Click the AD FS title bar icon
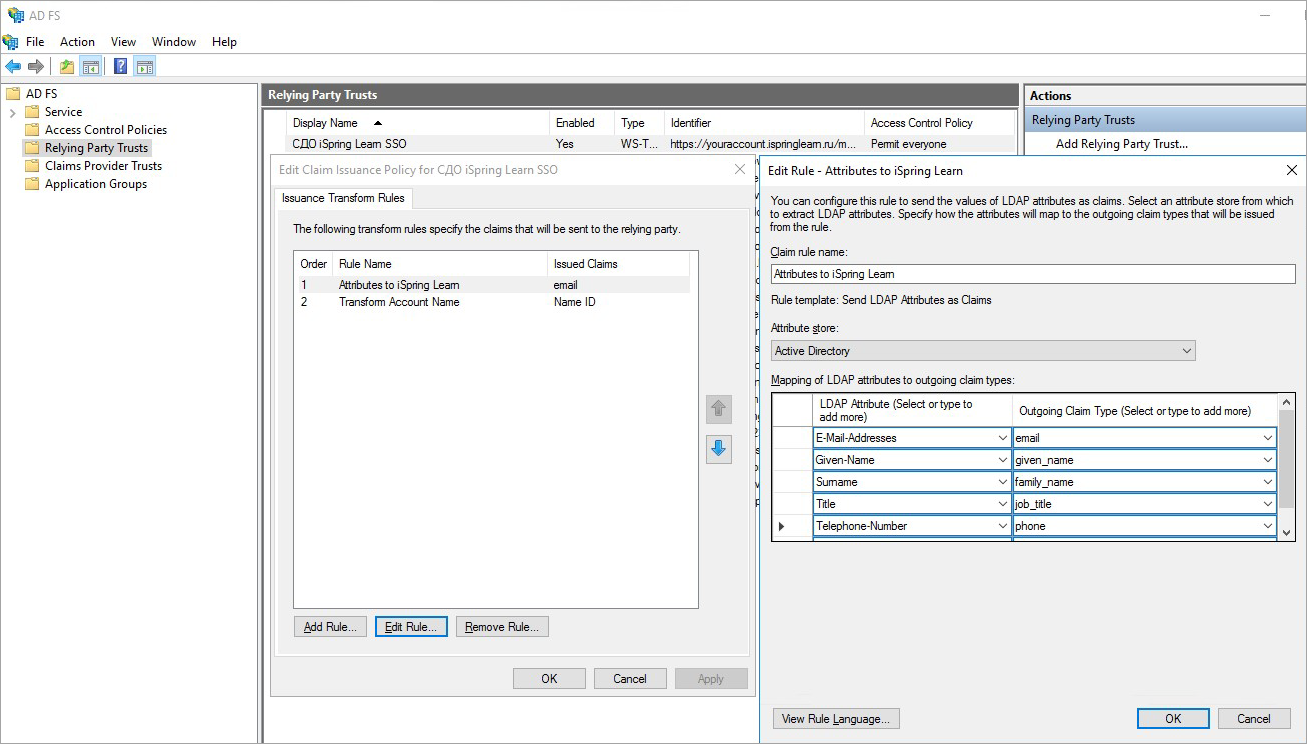The width and height of the screenshot is (1307, 744). click(16, 14)
